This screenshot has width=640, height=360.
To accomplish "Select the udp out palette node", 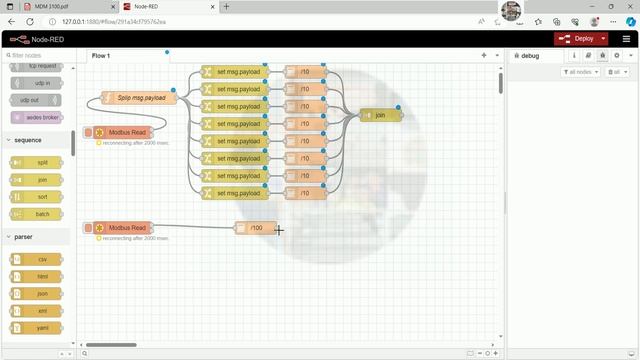I will (36, 100).
